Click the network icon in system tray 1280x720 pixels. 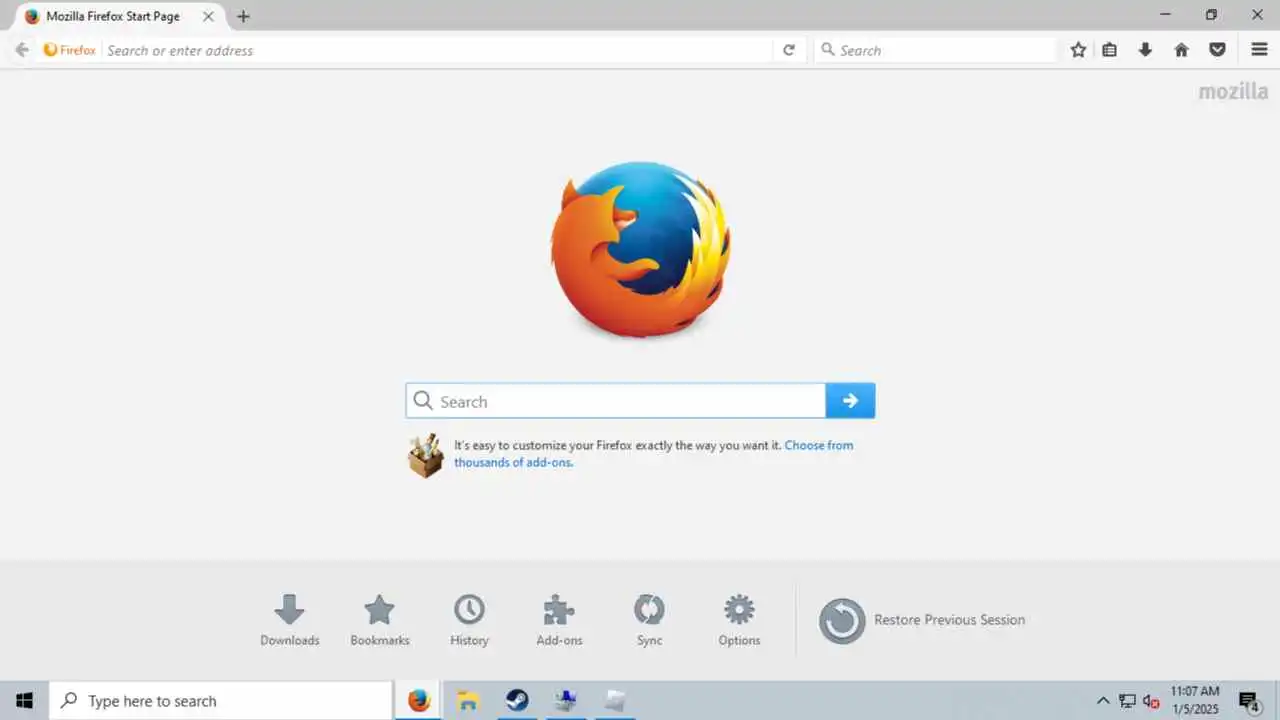pos(1127,701)
